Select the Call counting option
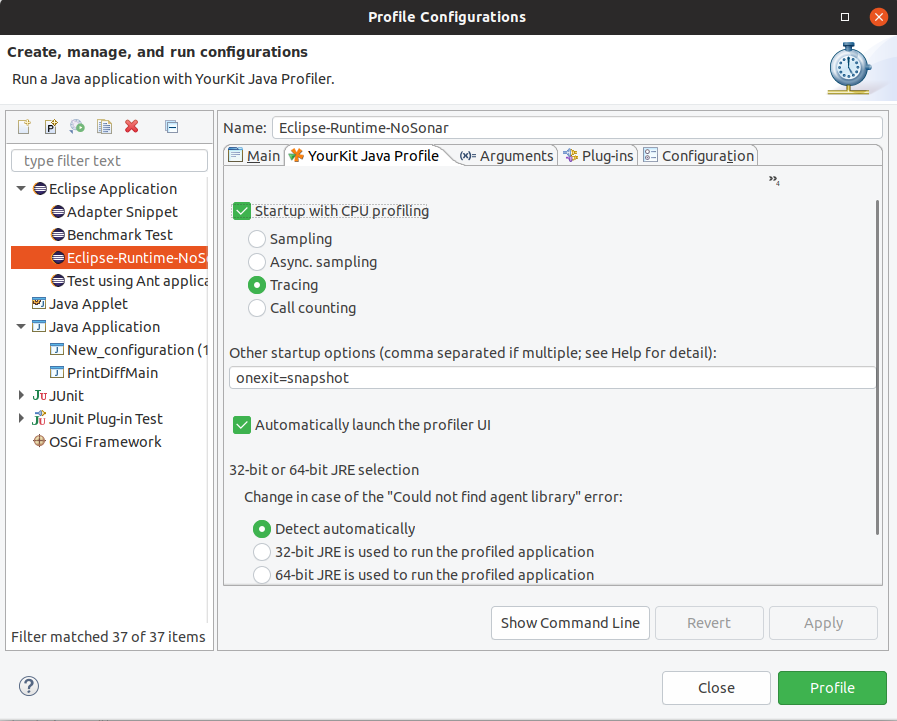 (x=257, y=308)
